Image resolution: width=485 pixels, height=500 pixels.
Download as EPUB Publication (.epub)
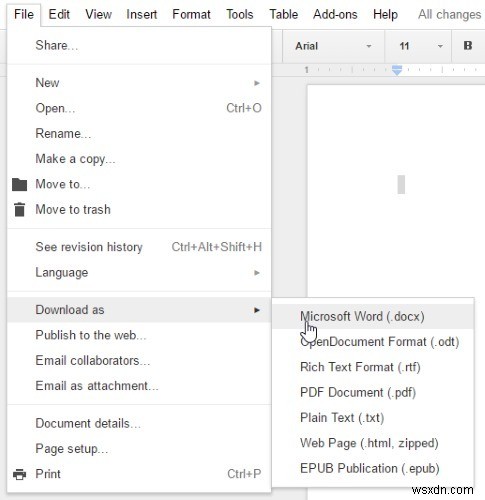(x=373, y=468)
